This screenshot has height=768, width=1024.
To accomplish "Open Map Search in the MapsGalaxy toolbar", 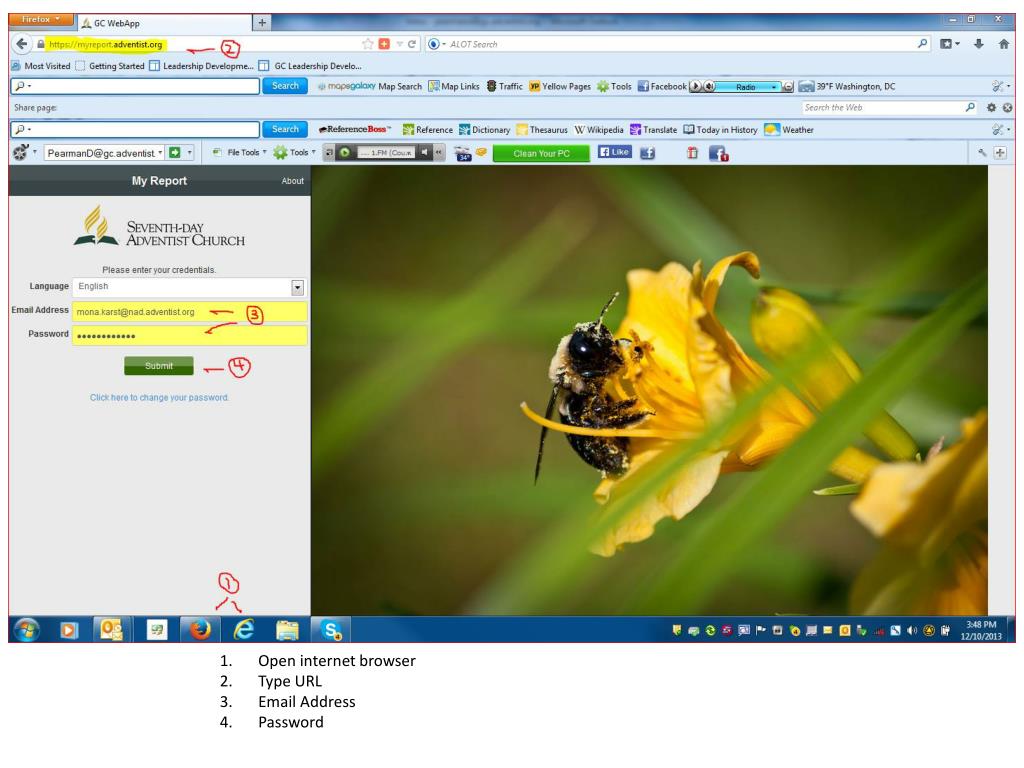I will pos(400,86).
